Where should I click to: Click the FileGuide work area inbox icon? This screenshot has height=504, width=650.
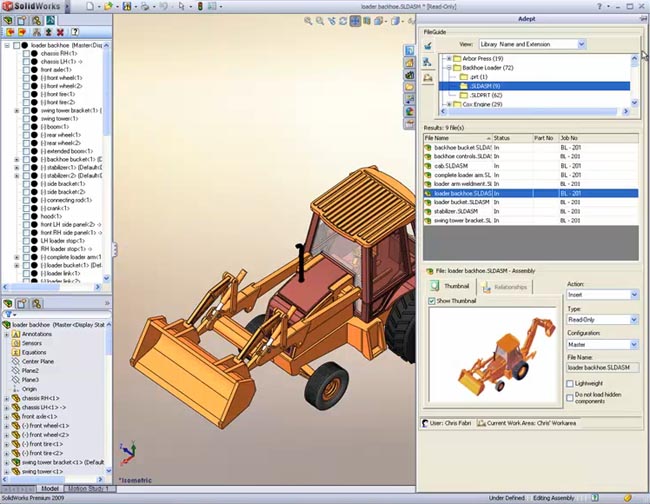(x=428, y=78)
